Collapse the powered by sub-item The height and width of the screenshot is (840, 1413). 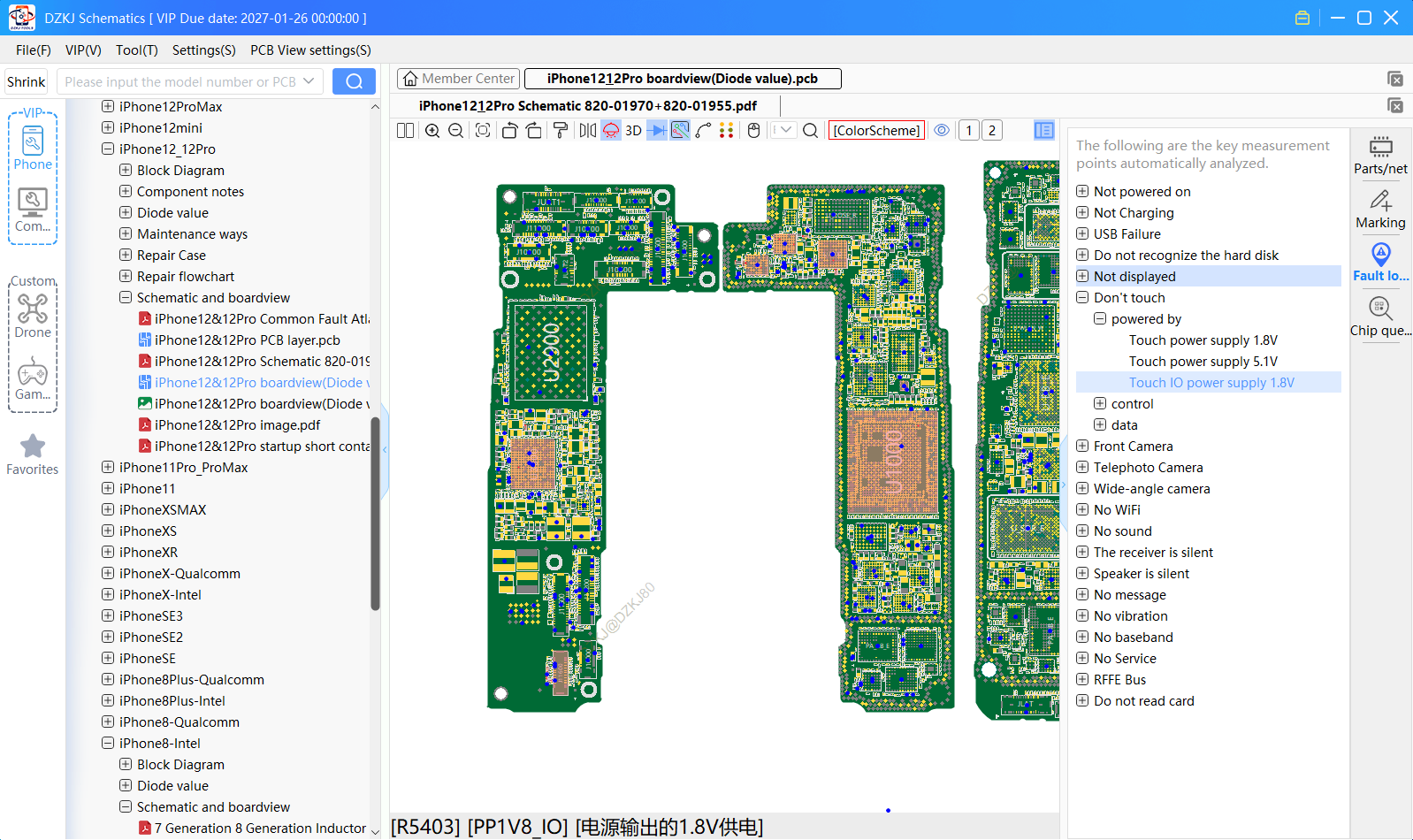[x=1100, y=318]
